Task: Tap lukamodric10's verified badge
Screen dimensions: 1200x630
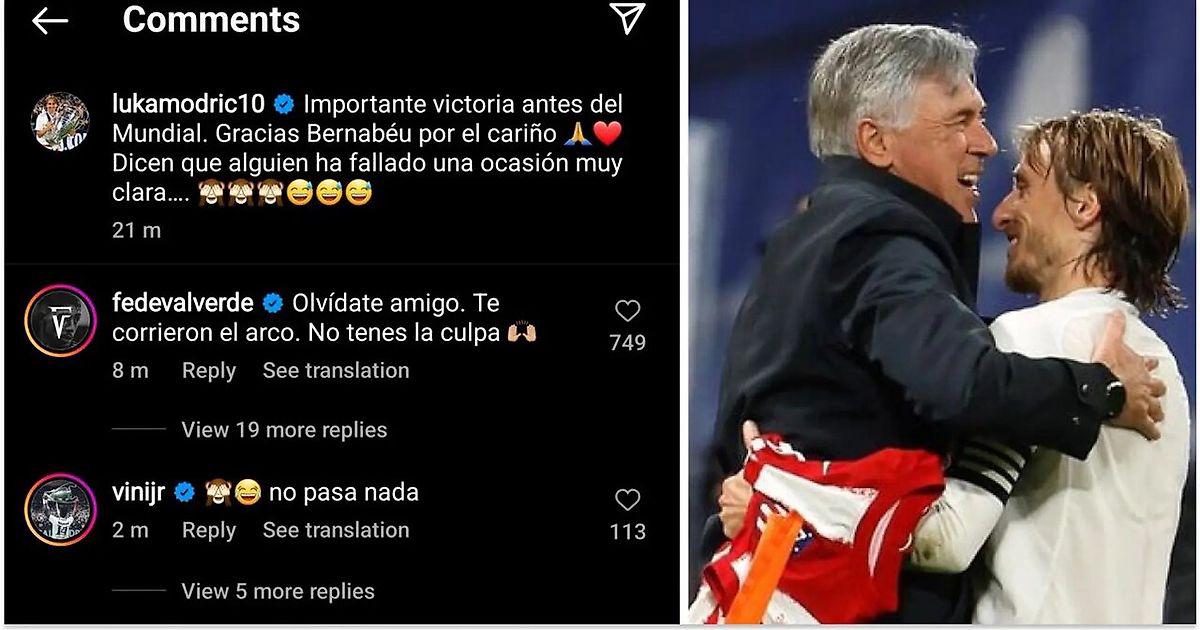Action: (284, 104)
